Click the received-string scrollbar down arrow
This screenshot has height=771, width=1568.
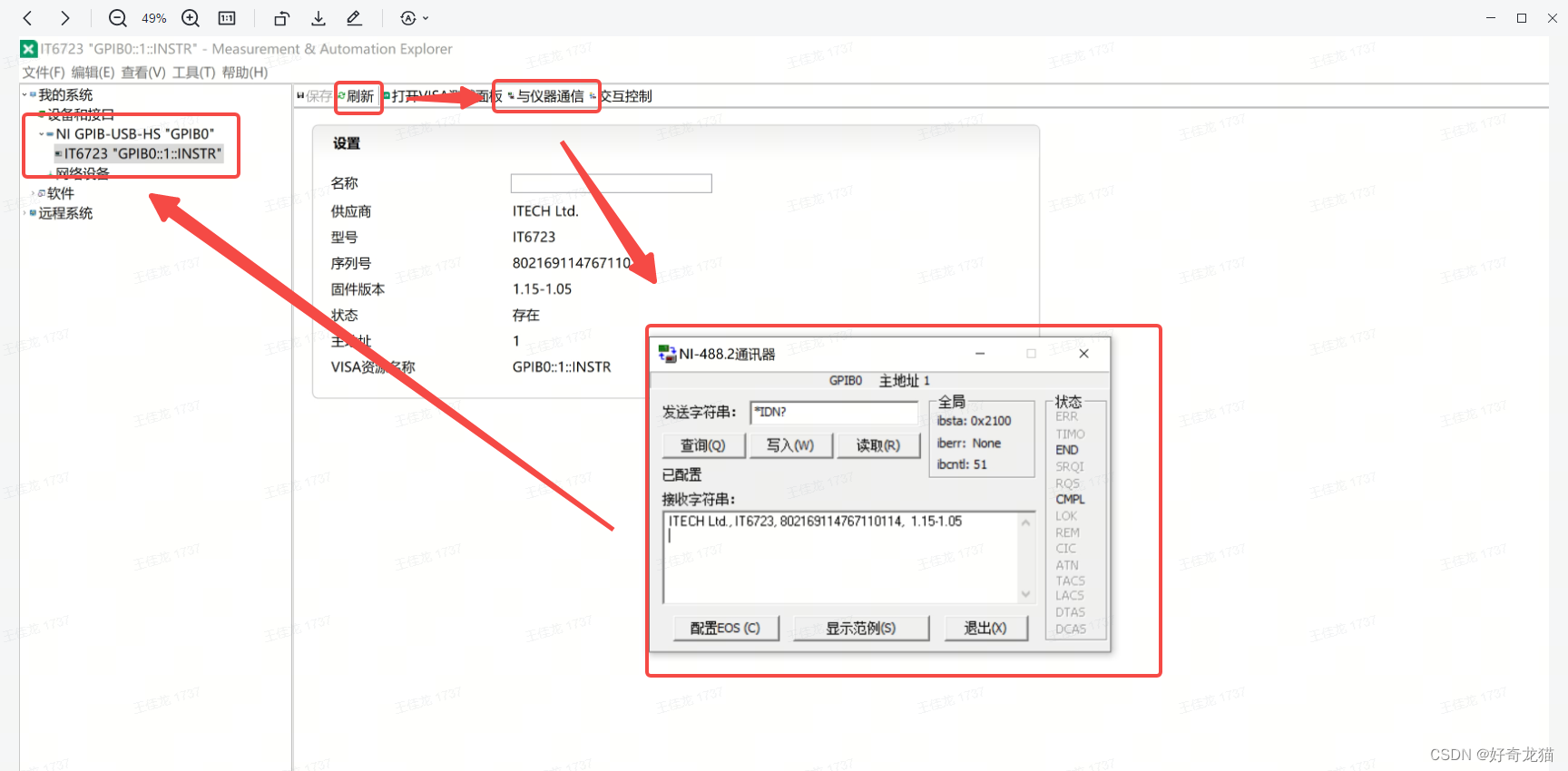[x=1026, y=595]
